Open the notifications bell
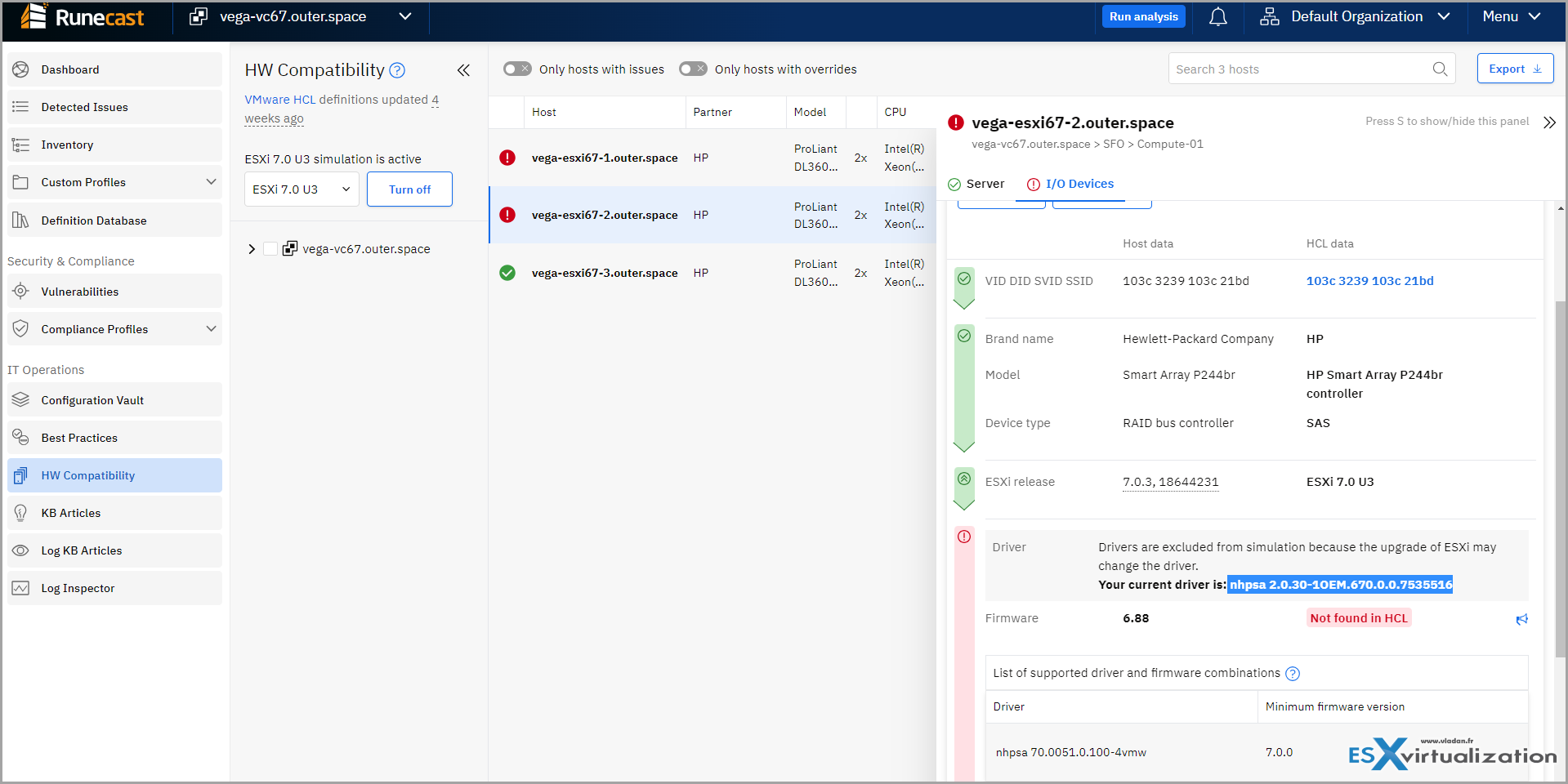1568x784 pixels. pyautogui.click(x=1217, y=17)
